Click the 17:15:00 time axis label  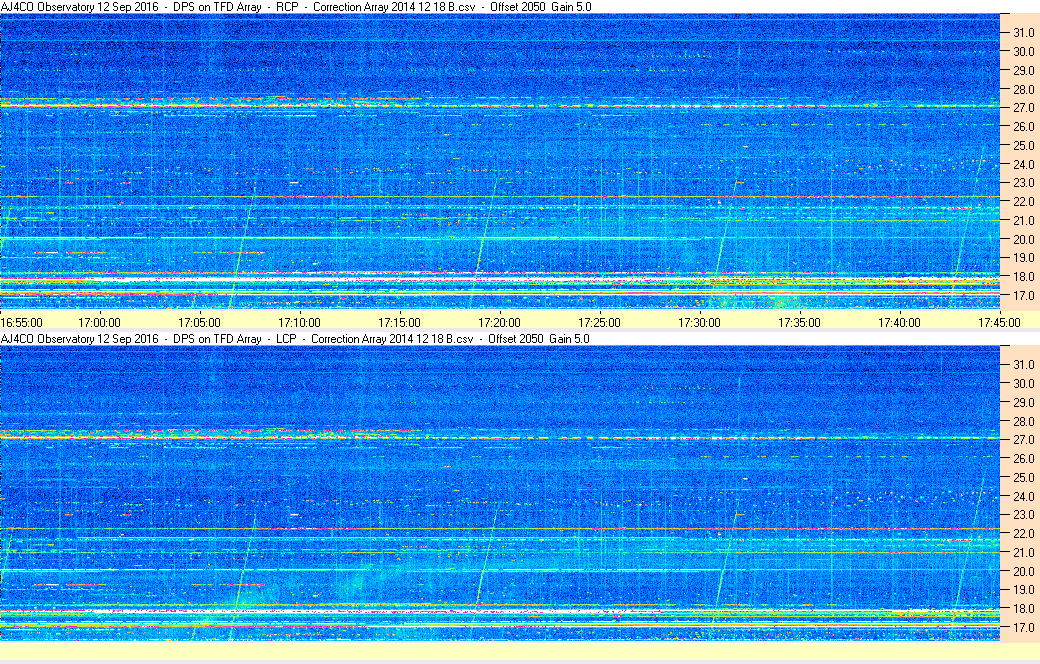click(400, 322)
